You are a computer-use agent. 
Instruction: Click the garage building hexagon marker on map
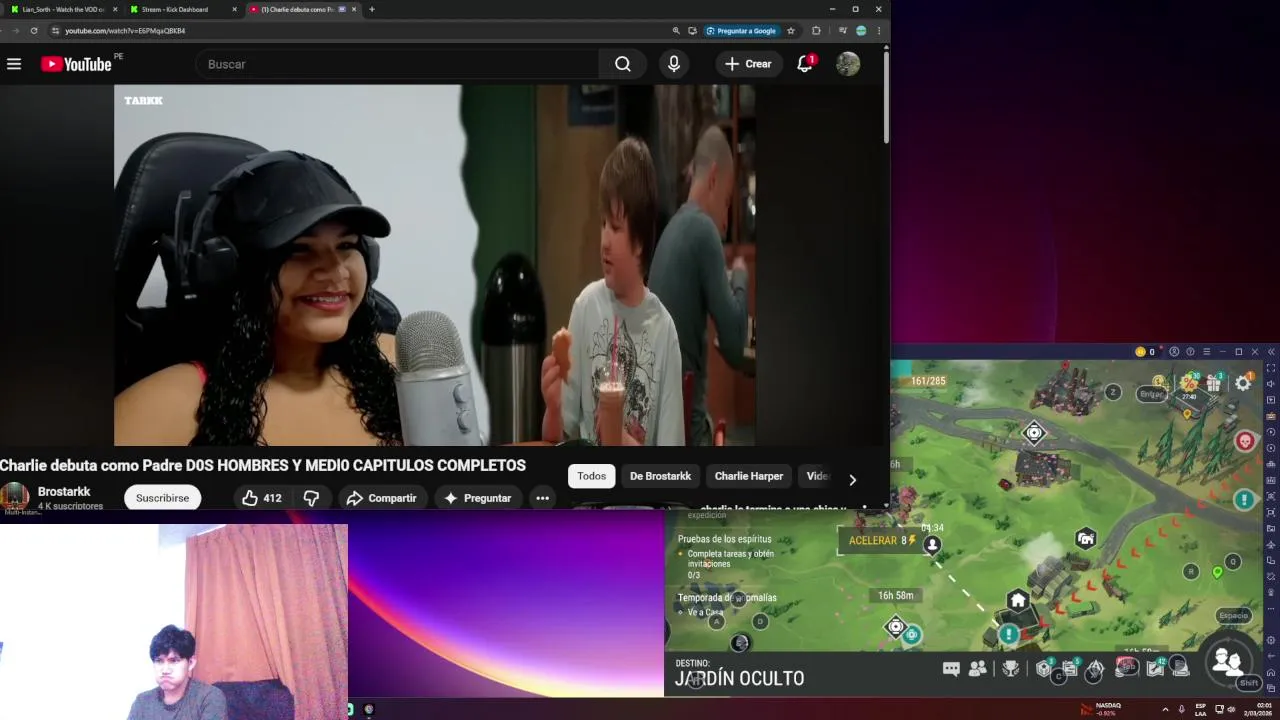tap(1086, 539)
